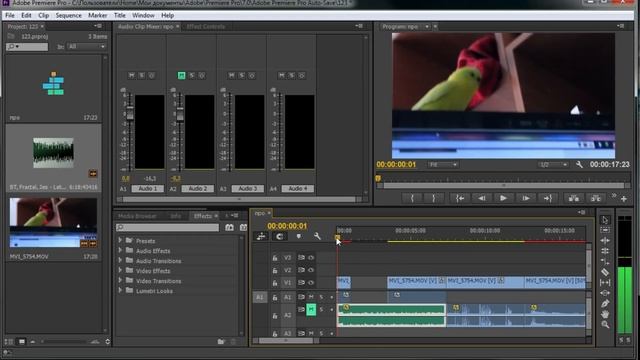The width and height of the screenshot is (640, 360).
Task: Click the Audio 1 volume fader
Action: pos(130,115)
